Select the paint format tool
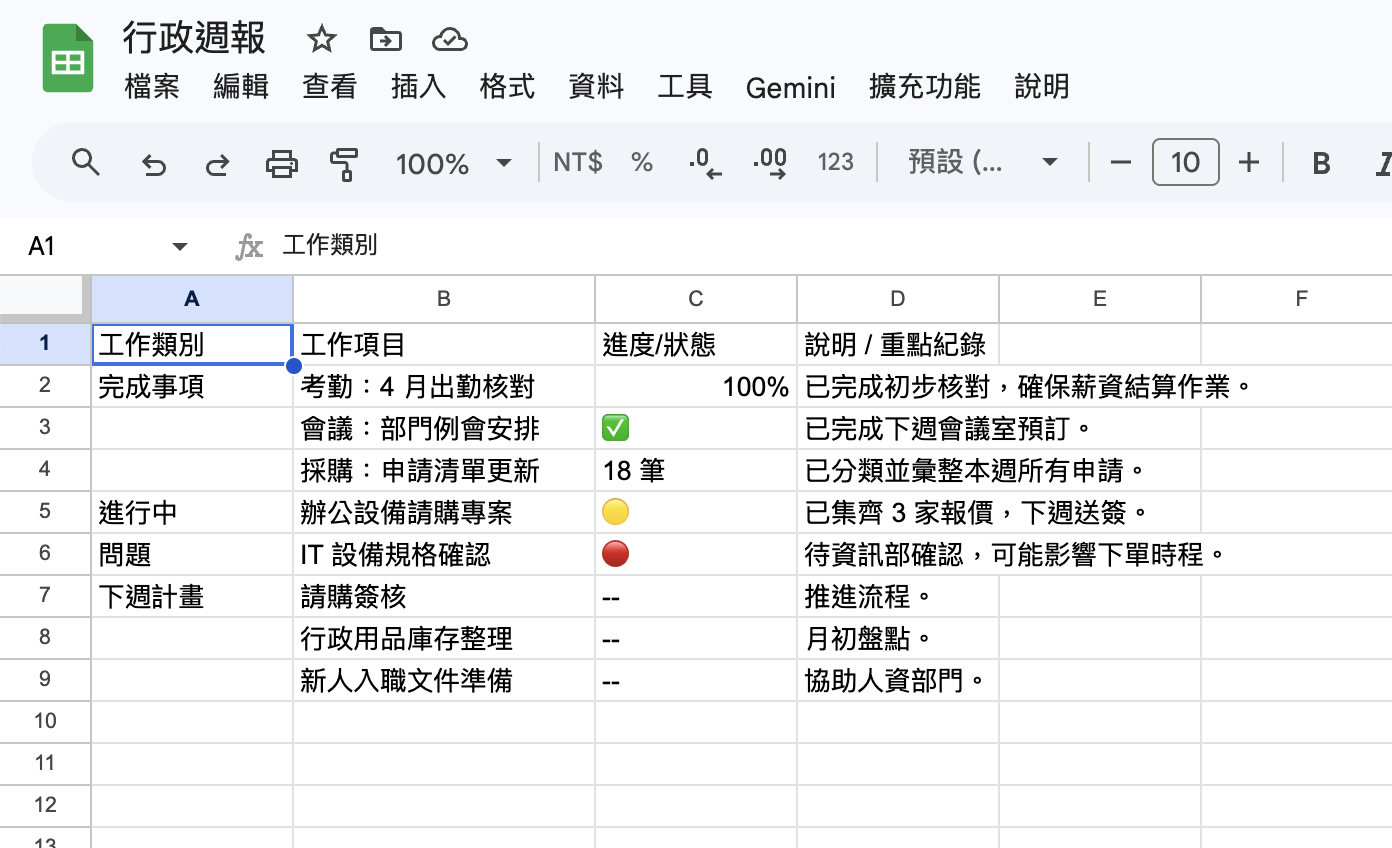Image resolution: width=1392 pixels, height=848 pixels. tap(345, 162)
